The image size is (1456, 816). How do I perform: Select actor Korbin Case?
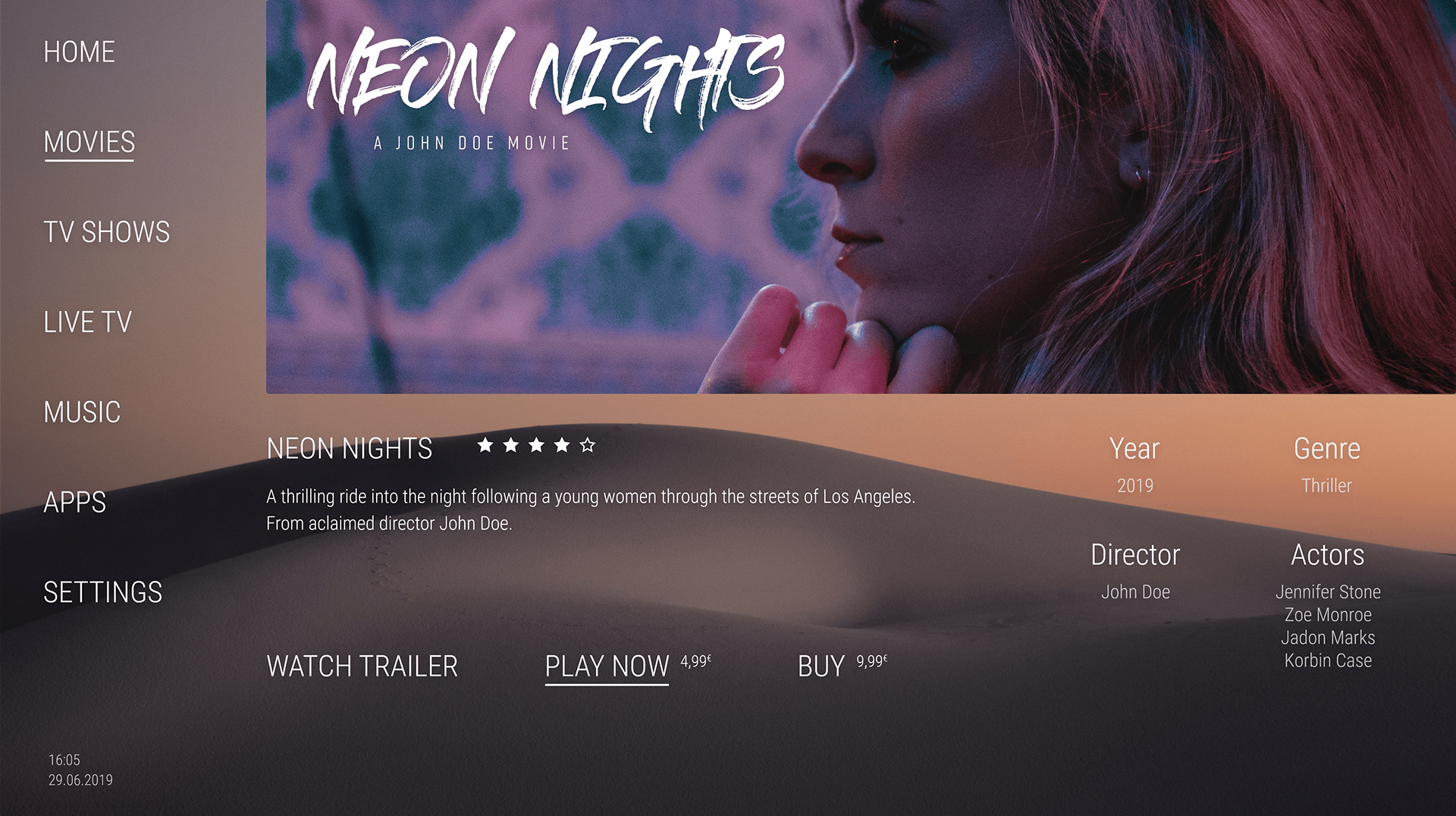click(x=1328, y=661)
